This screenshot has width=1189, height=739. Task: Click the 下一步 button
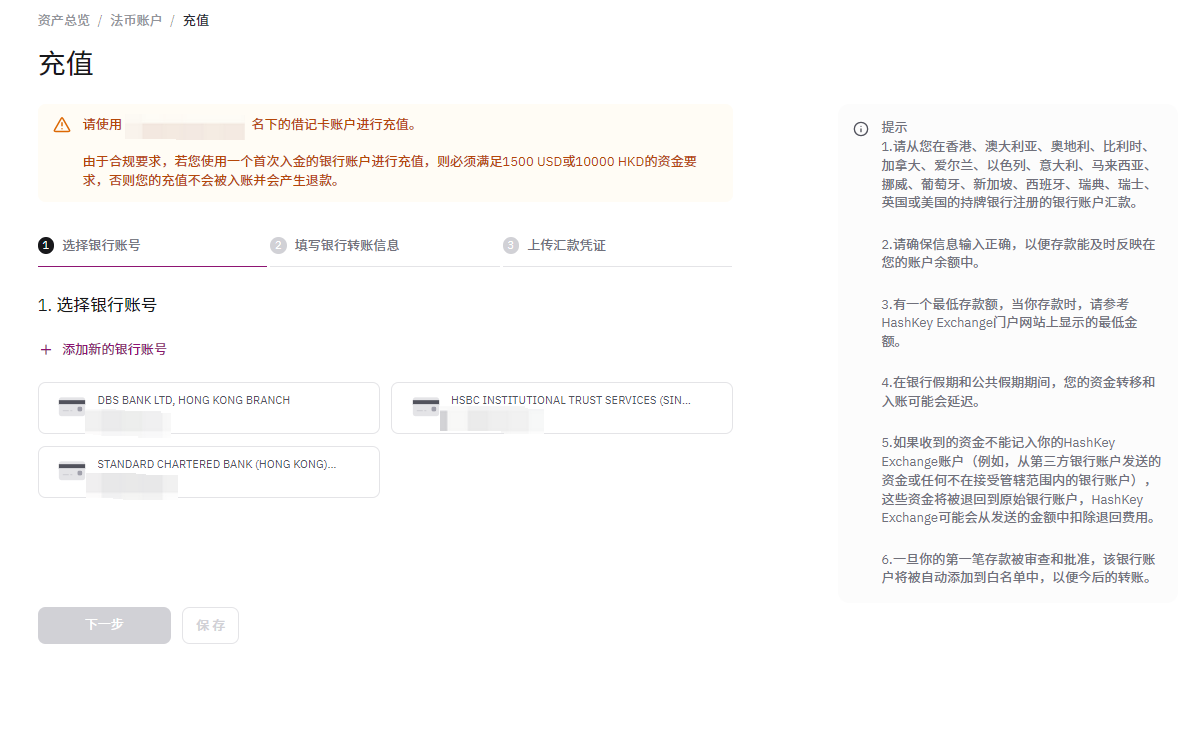104,625
